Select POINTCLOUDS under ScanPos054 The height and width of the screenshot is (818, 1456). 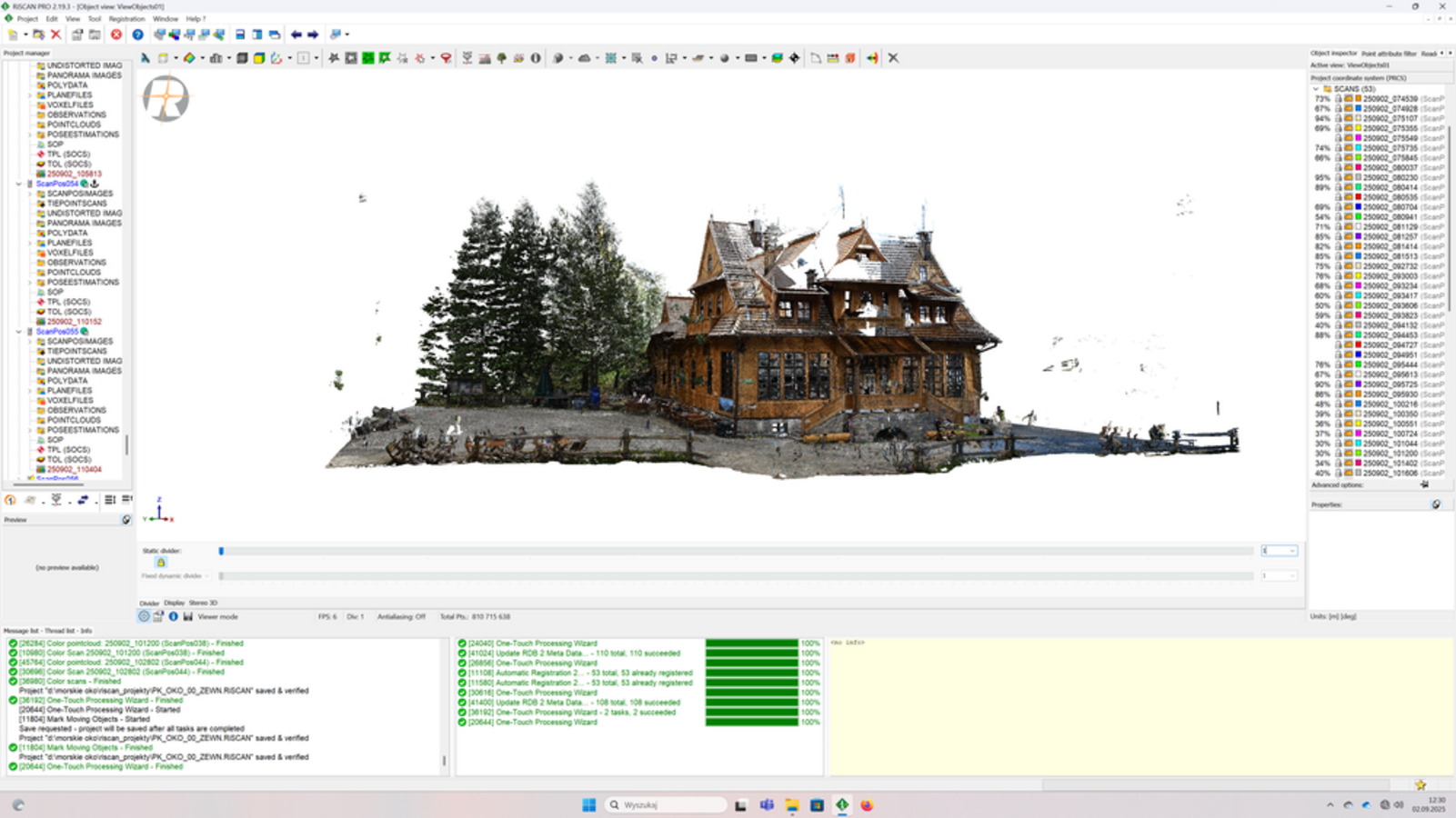click(74, 272)
